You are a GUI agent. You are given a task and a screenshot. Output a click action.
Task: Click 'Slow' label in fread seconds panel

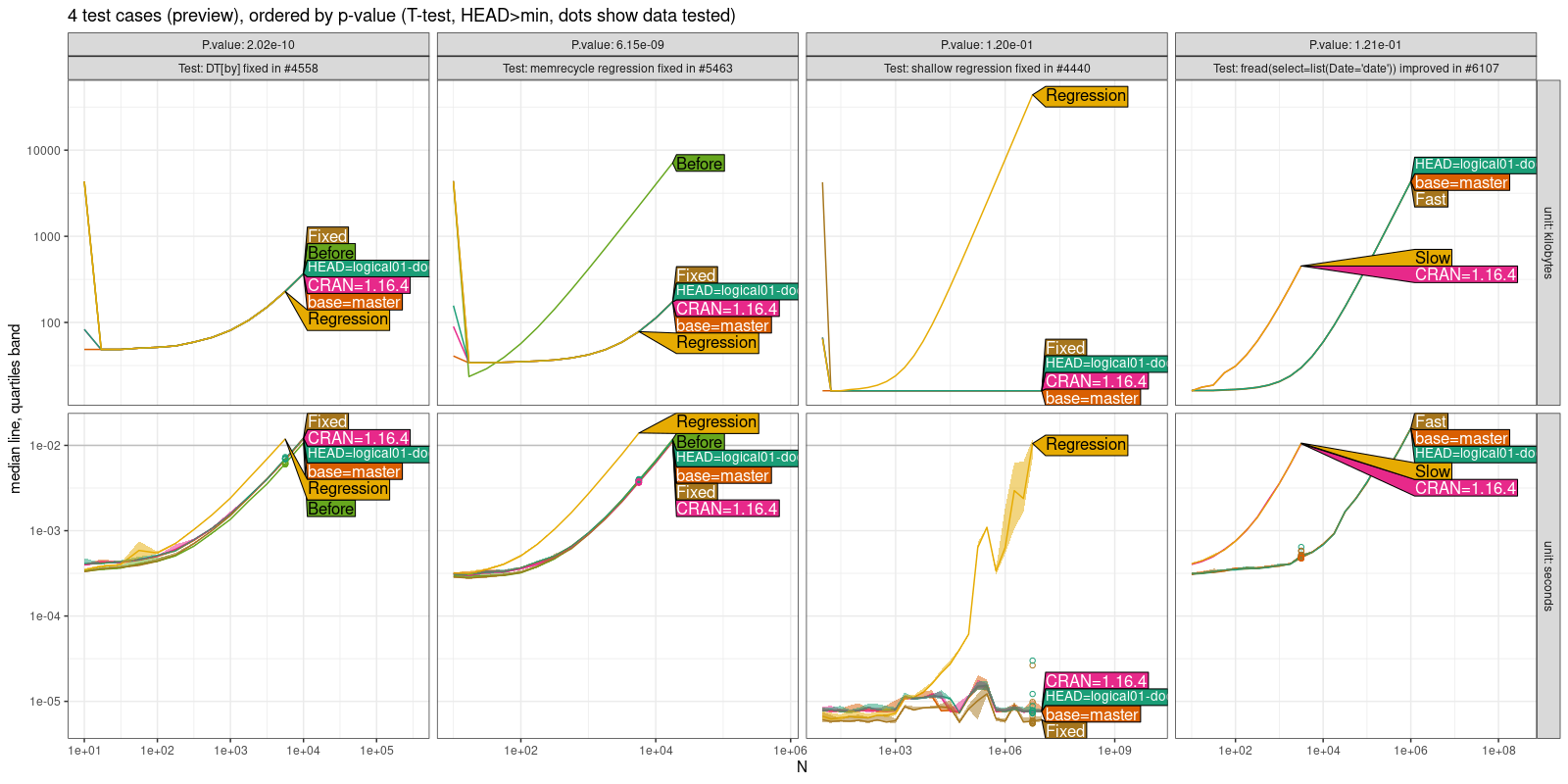(x=1433, y=471)
